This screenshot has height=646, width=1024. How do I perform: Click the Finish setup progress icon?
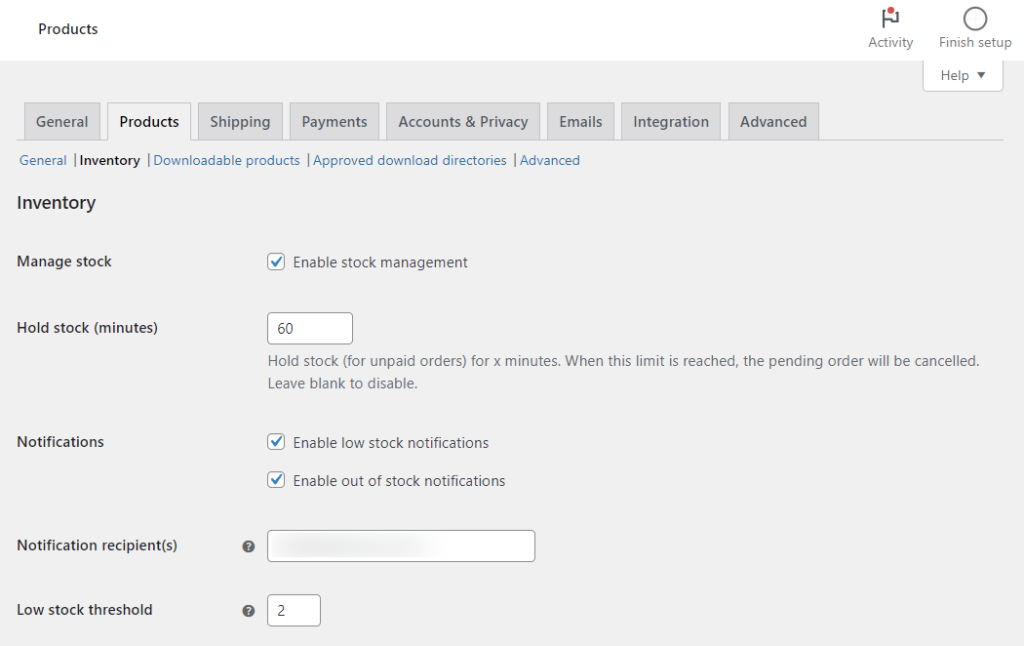point(973,22)
